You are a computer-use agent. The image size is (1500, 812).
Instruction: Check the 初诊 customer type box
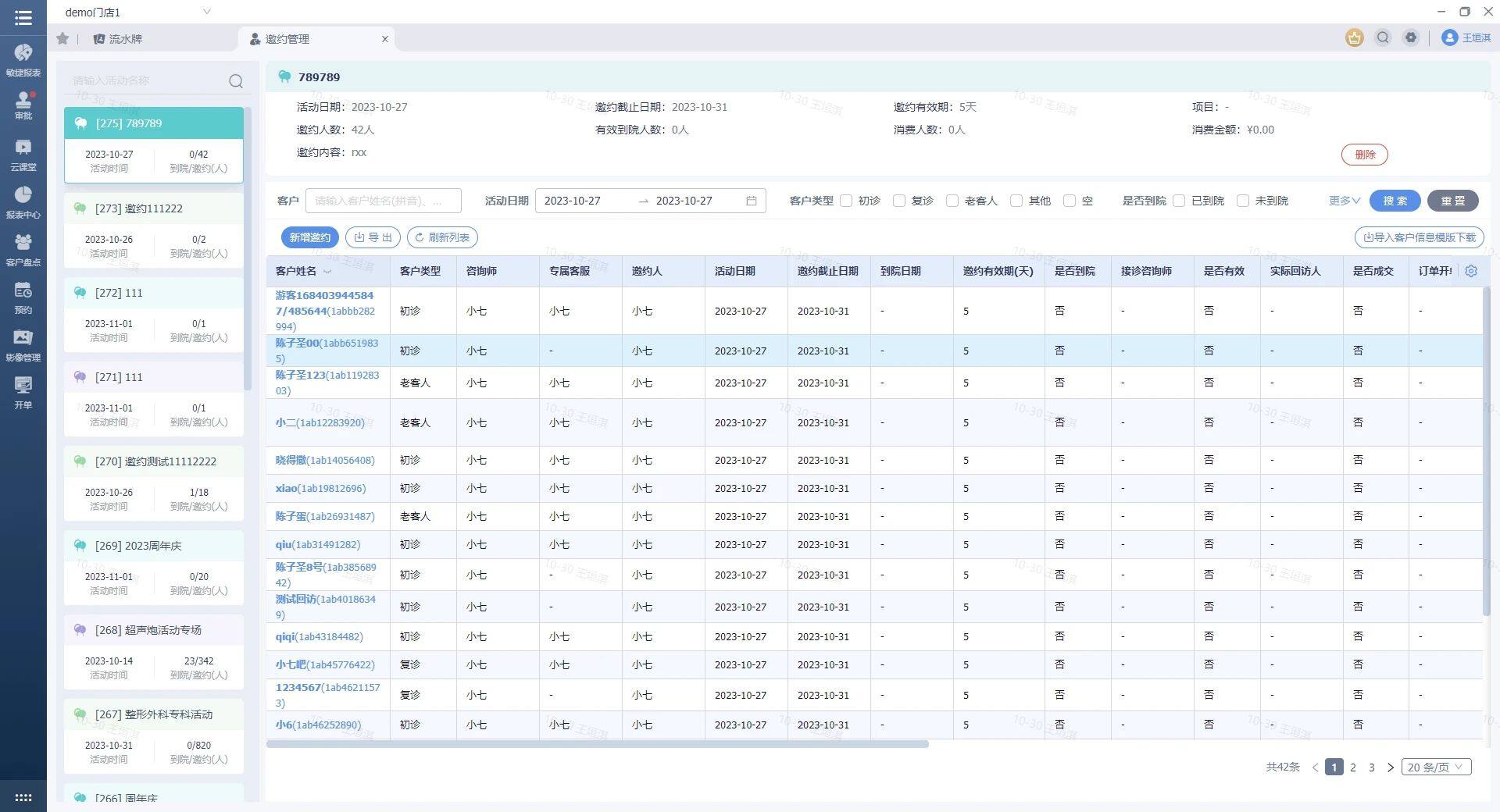click(x=846, y=201)
